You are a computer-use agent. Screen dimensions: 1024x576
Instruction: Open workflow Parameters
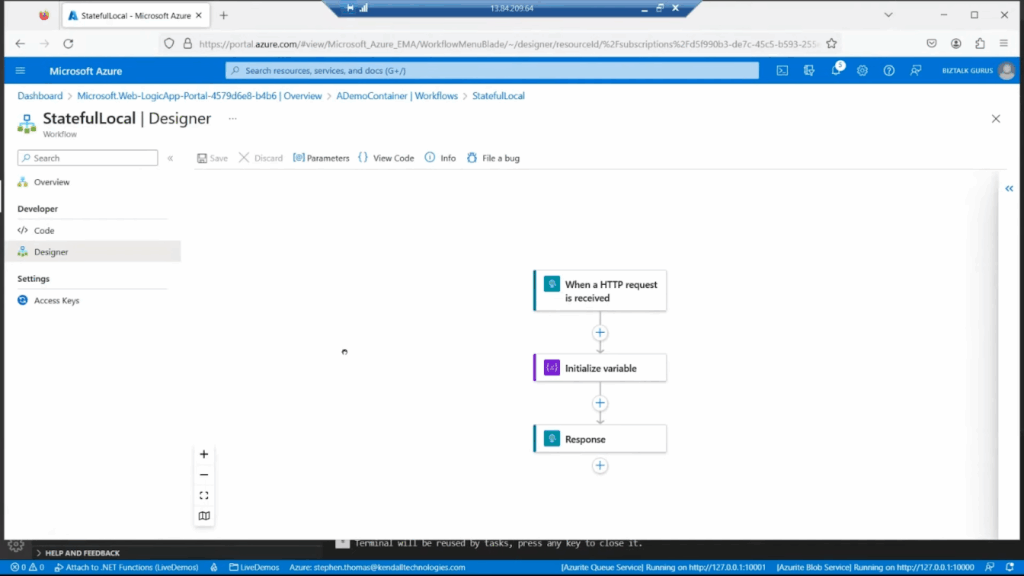[321, 158]
